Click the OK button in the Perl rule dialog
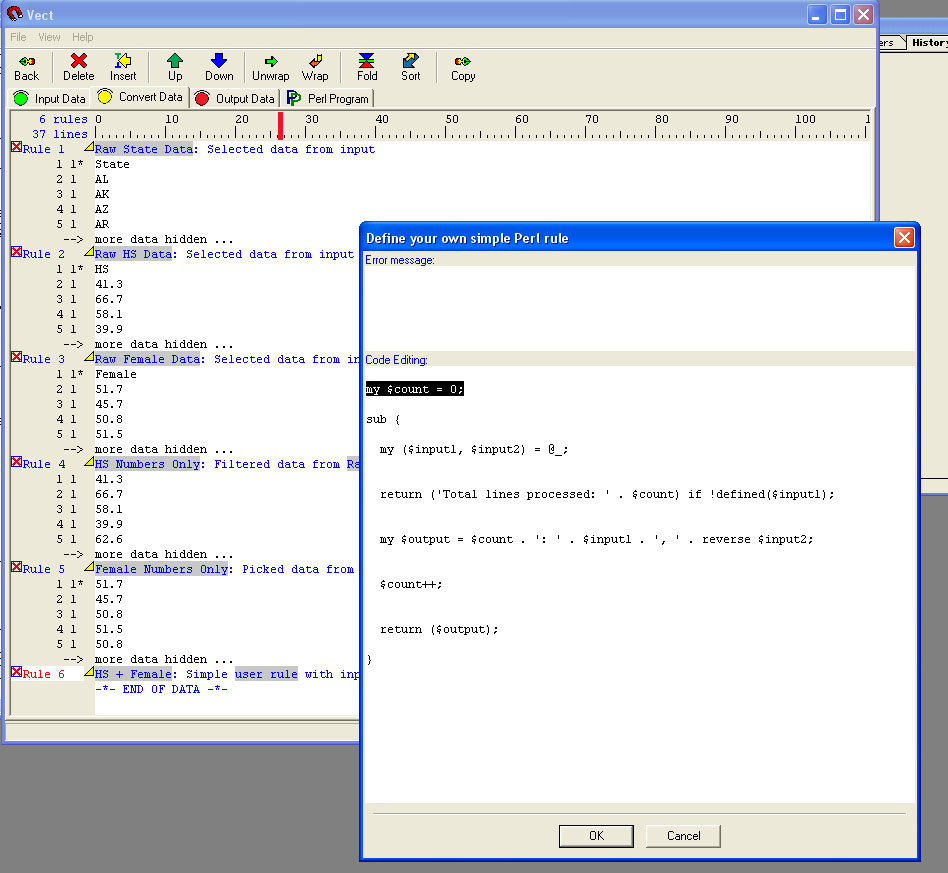The width and height of the screenshot is (948, 873). pyautogui.click(x=595, y=836)
